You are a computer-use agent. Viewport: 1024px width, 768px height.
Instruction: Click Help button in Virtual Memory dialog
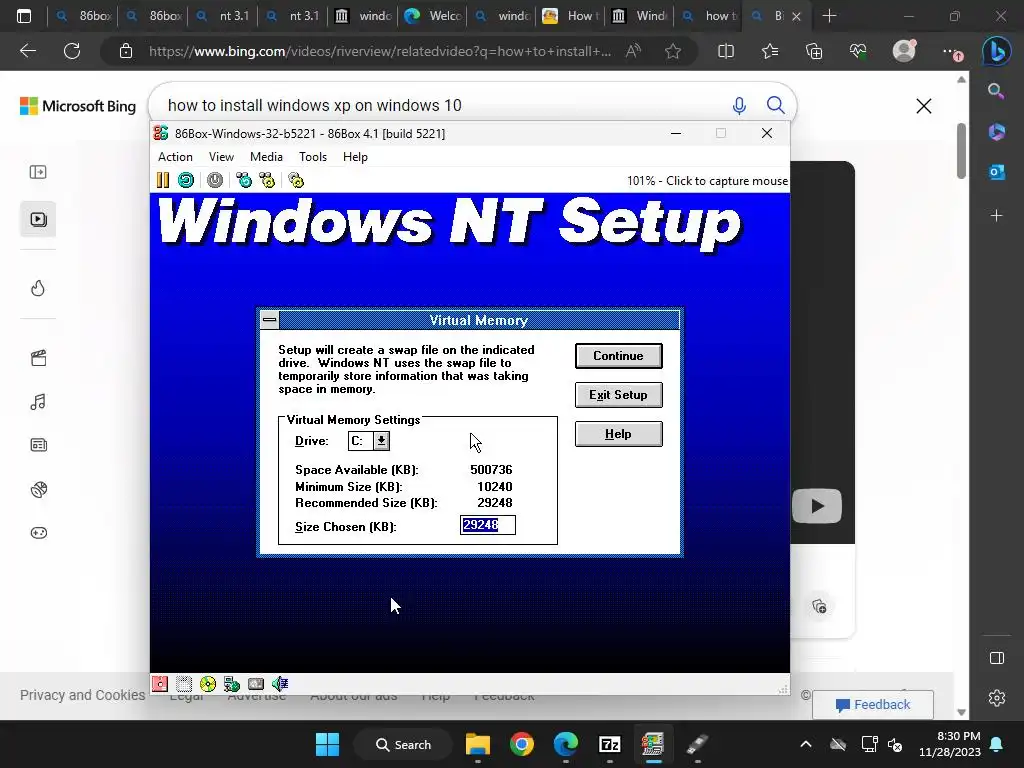point(618,434)
